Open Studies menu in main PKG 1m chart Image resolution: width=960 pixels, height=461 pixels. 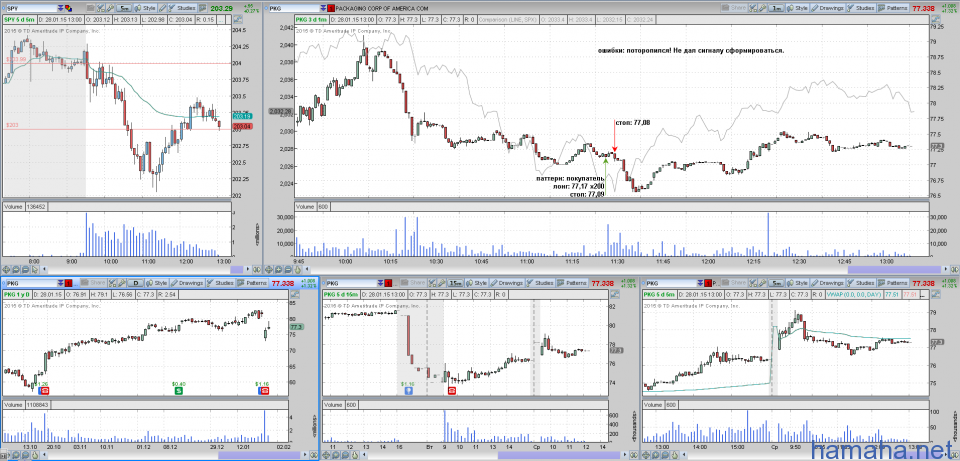tap(861, 8)
